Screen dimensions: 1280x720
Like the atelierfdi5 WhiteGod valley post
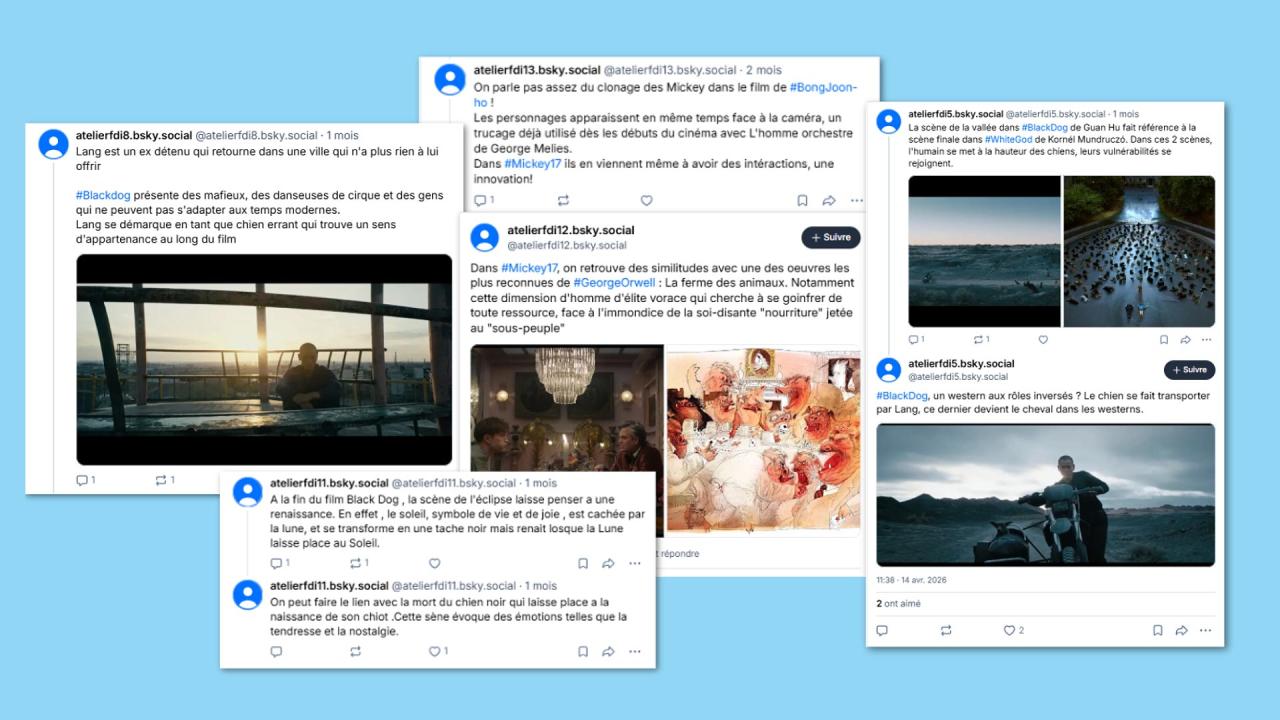click(1043, 339)
